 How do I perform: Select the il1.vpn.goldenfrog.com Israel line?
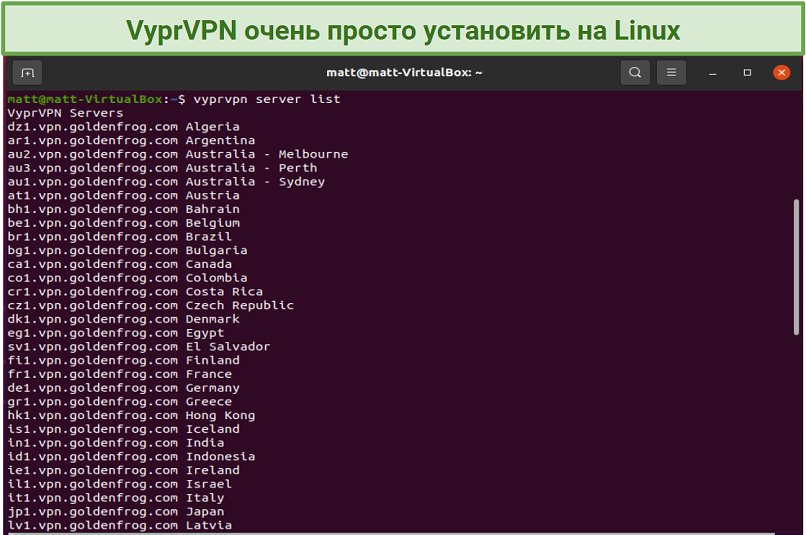point(119,484)
